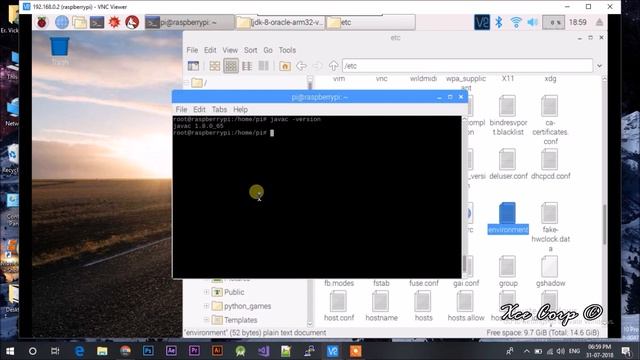The height and width of the screenshot is (360, 640).
Task: Go up to parent folder
Action: 333,66
